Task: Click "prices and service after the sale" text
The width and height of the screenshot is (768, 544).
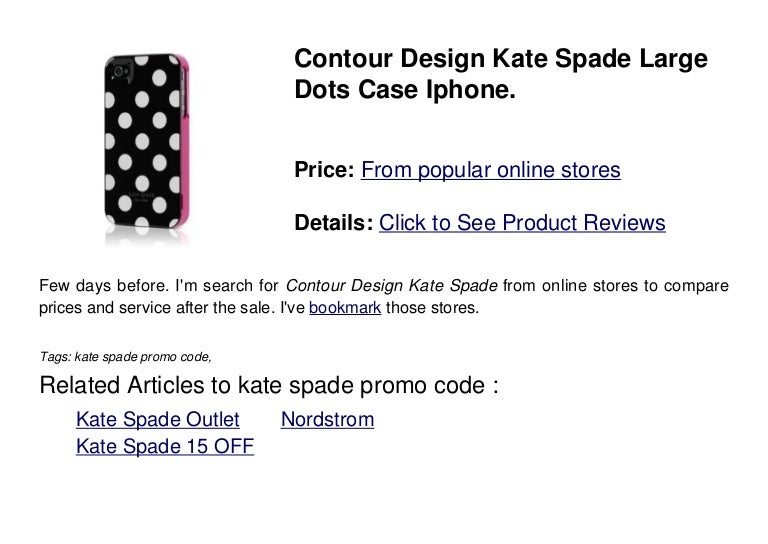Action: click(150, 309)
